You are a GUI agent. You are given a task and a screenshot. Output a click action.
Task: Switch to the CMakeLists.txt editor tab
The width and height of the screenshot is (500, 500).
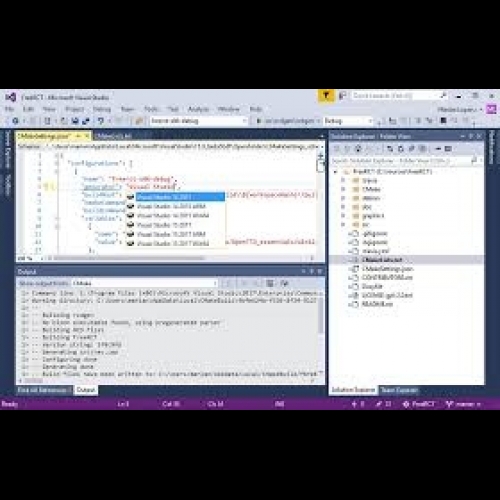point(115,136)
